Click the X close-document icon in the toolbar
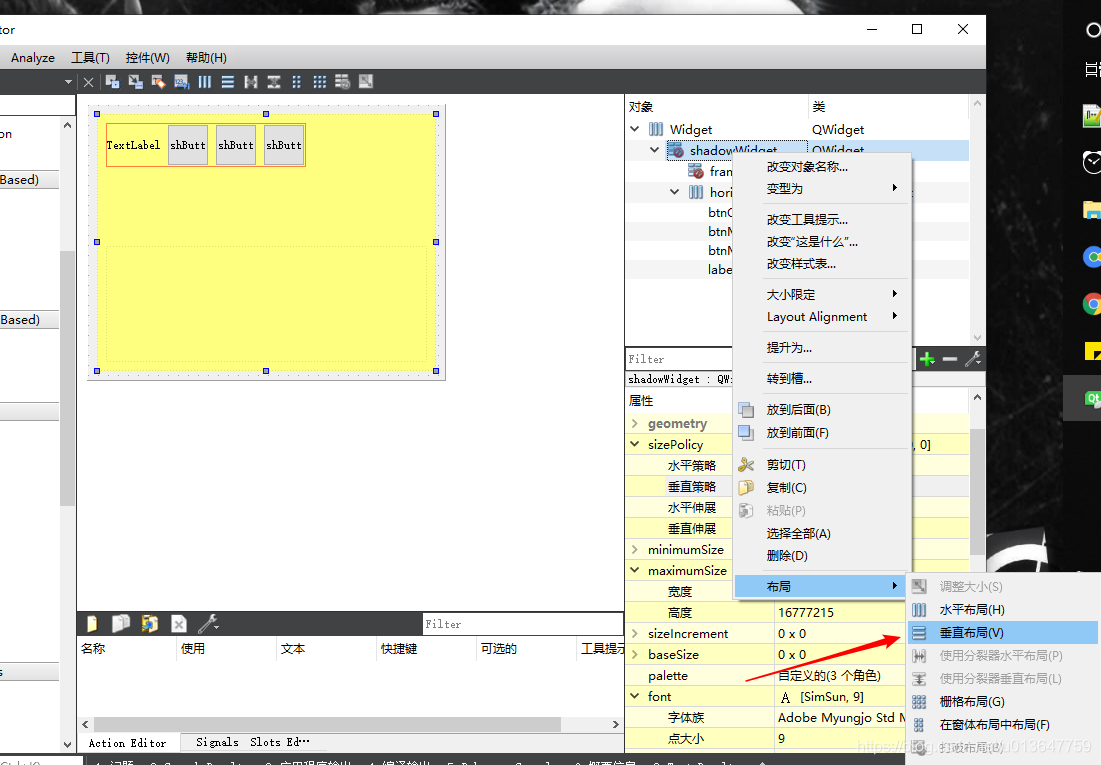The height and width of the screenshot is (765, 1101). pyautogui.click(x=88, y=82)
